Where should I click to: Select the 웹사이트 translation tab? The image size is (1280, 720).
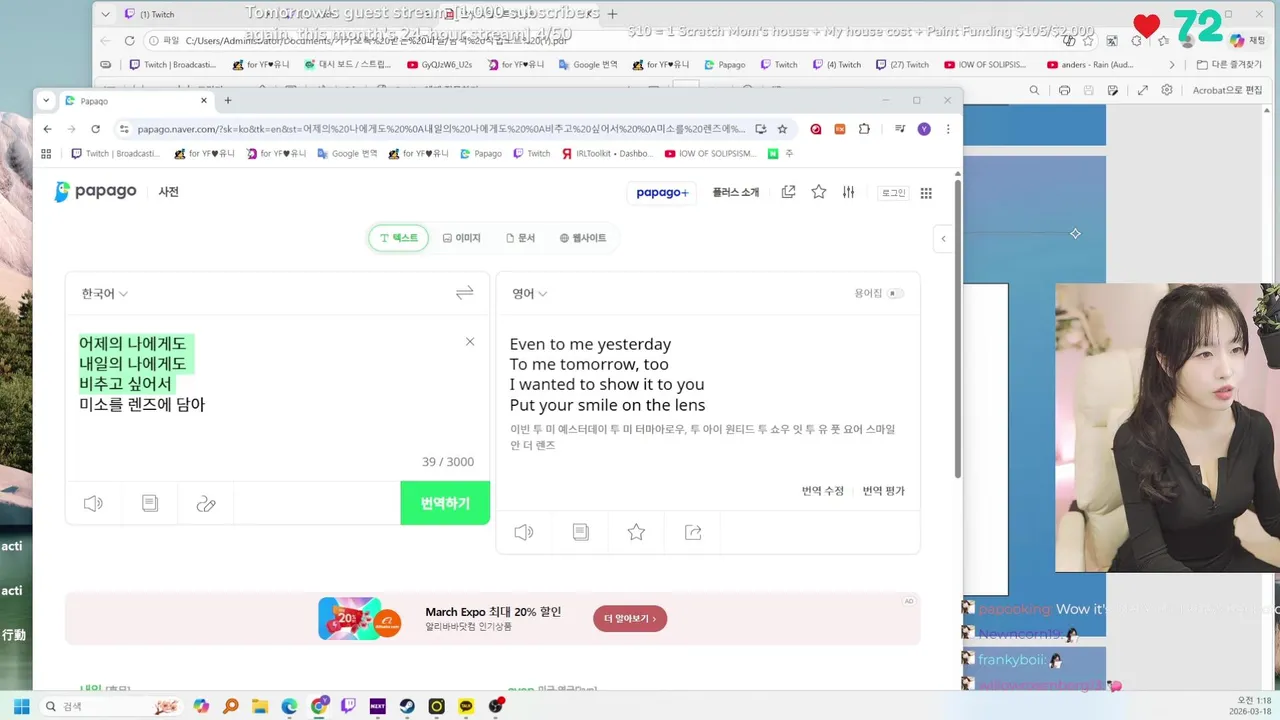[x=583, y=238]
